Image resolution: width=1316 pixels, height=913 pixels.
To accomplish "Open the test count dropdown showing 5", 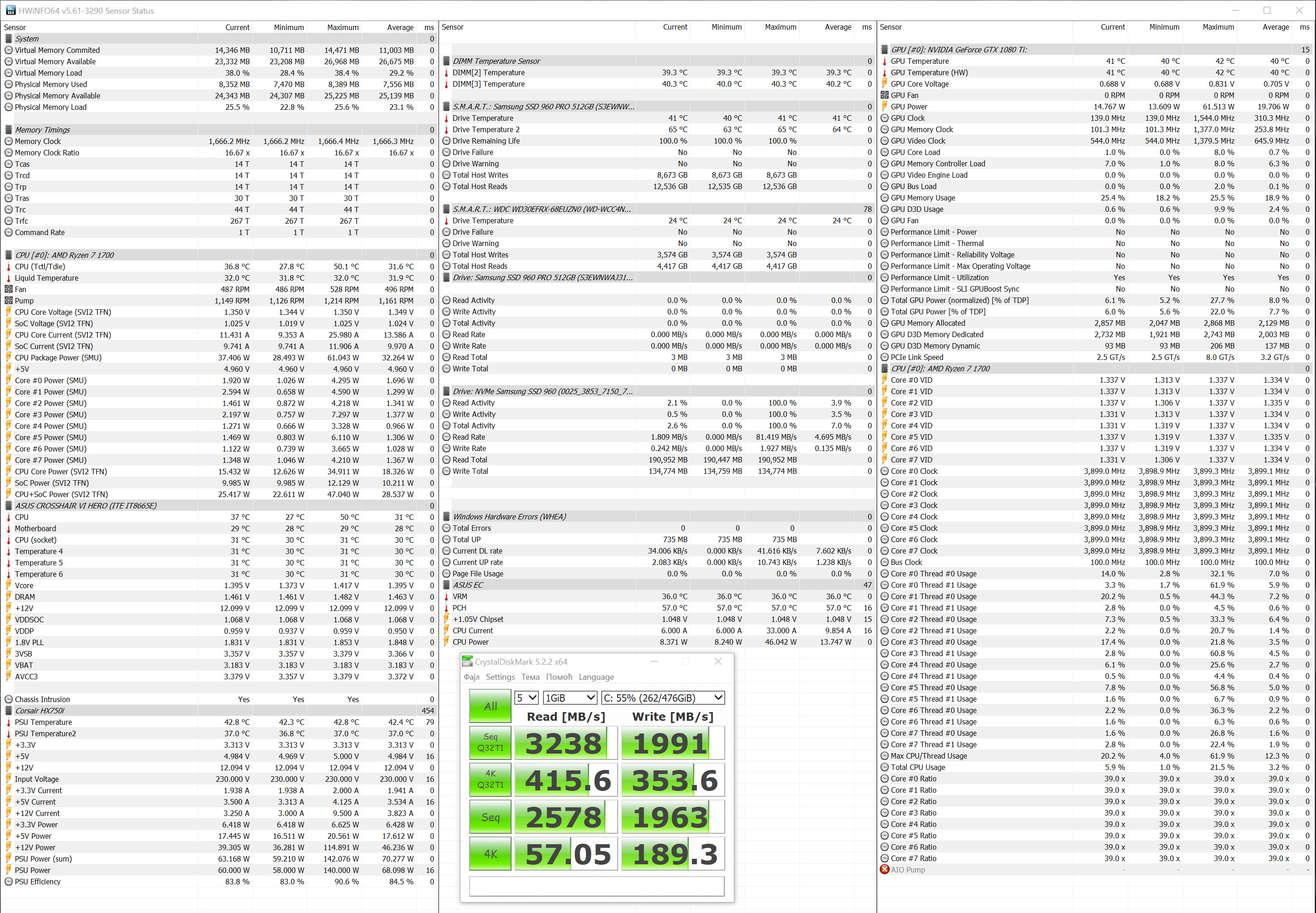I will click(526, 698).
